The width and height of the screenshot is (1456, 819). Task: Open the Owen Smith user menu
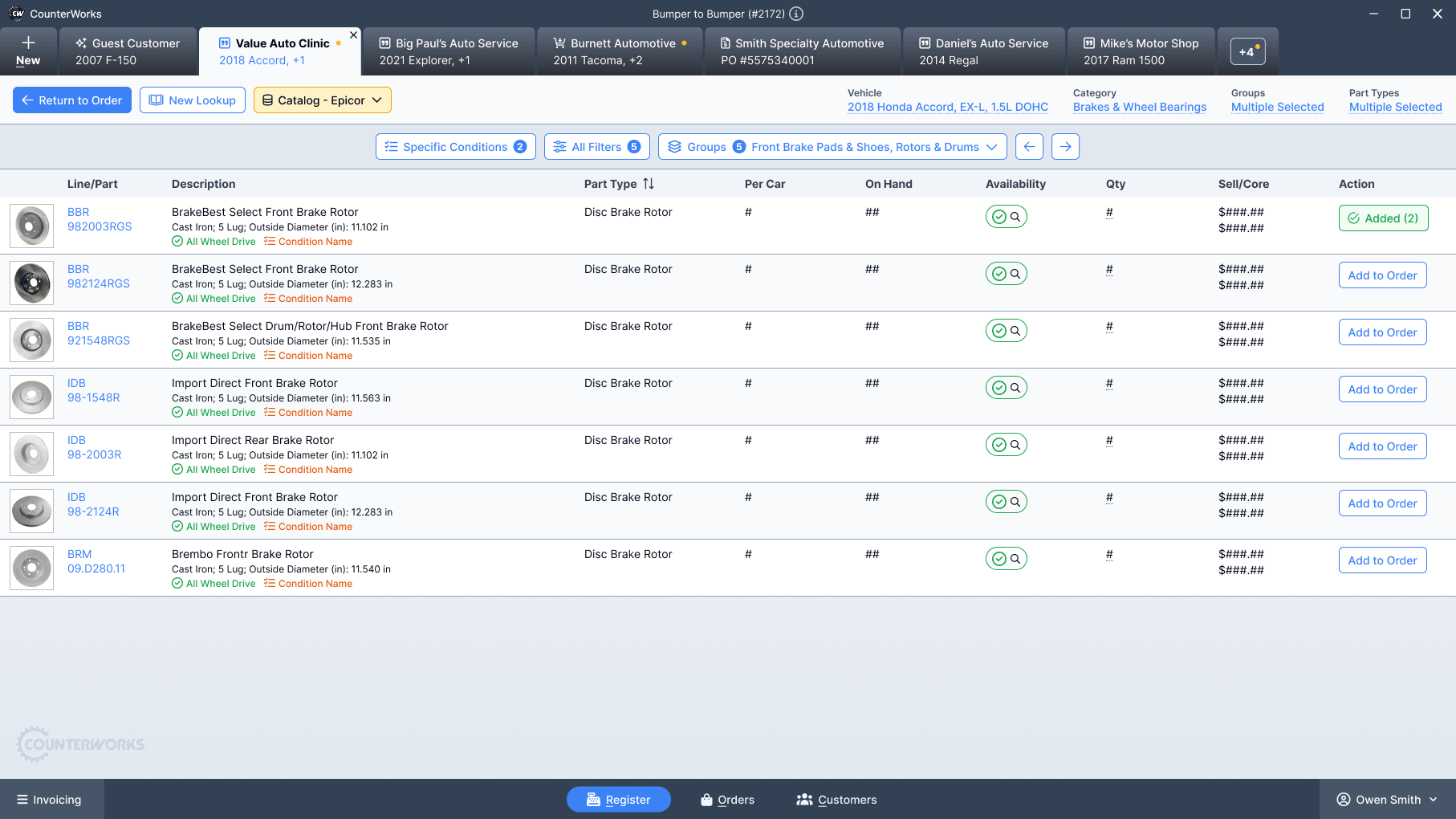[x=1387, y=800]
